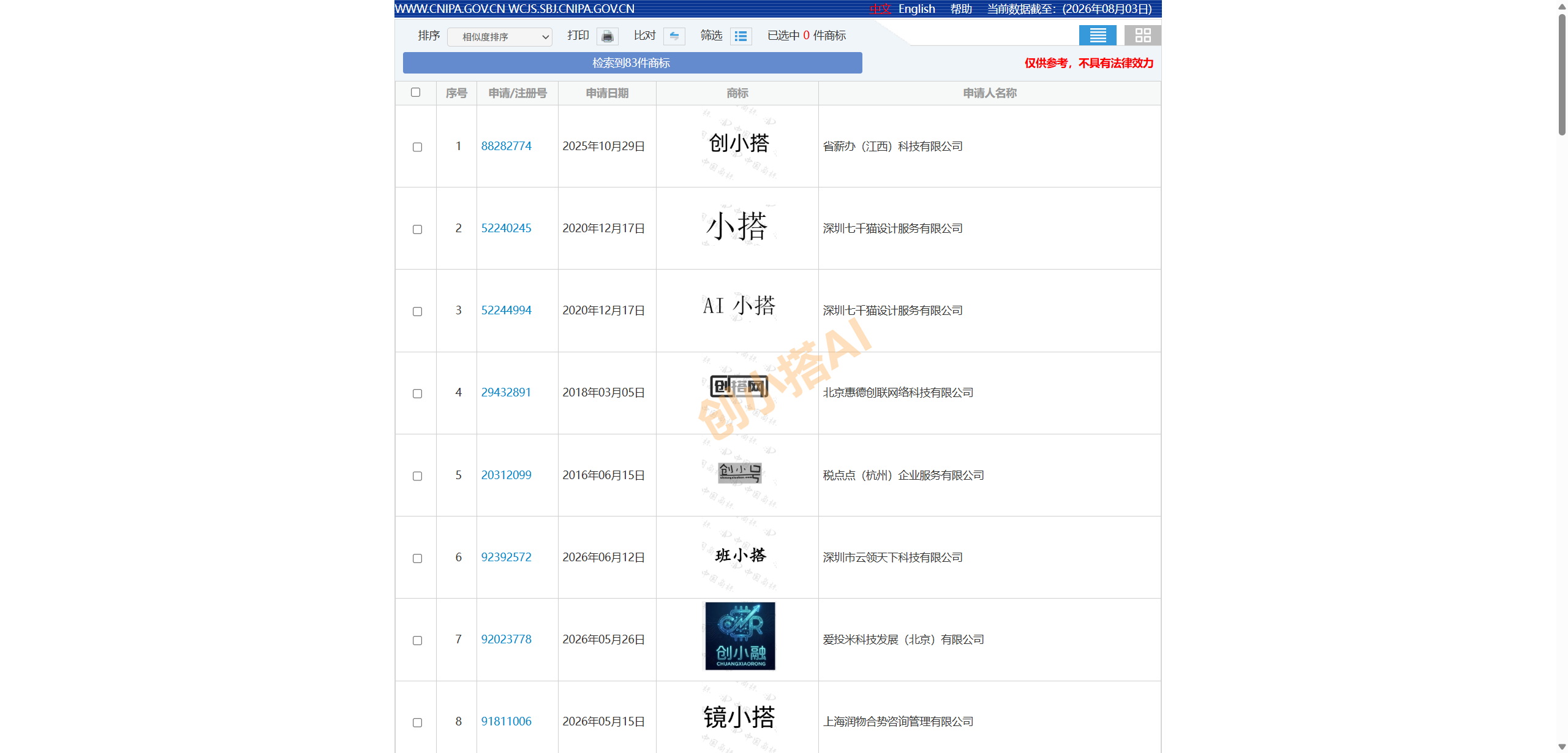This screenshot has width=1568, height=753.
Task: Open the 相似度排序 sort dropdown
Action: (500, 37)
